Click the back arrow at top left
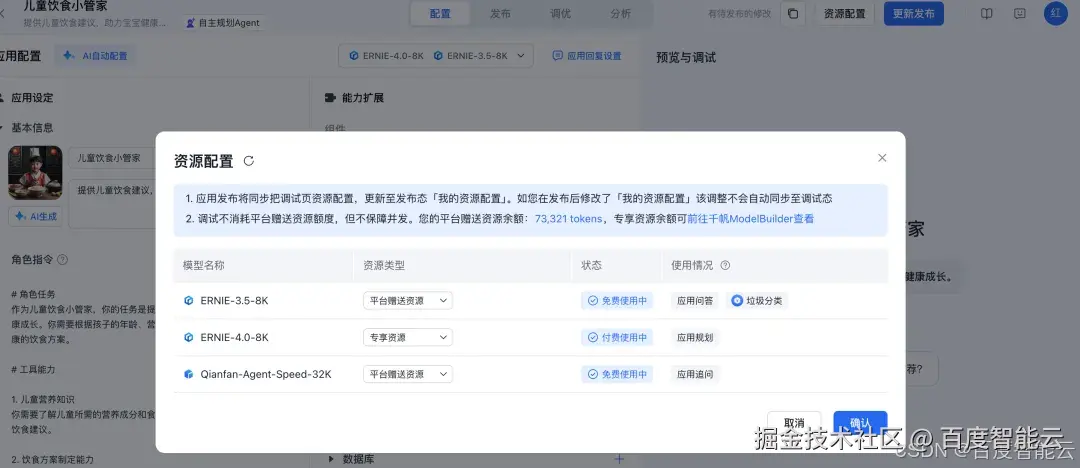Image resolution: width=1080 pixels, height=468 pixels. click(3, 14)
